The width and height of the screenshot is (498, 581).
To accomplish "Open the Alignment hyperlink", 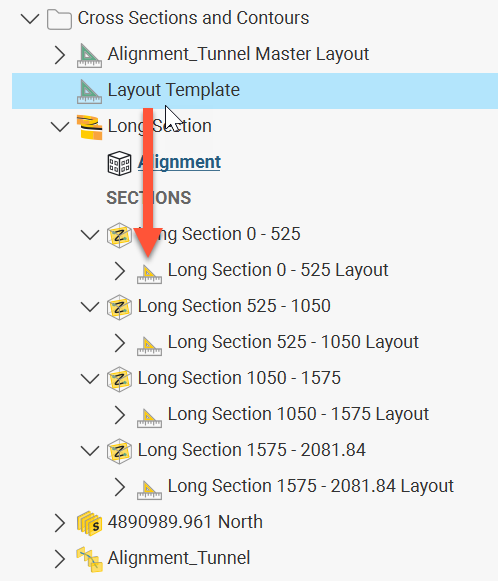I will pyautogui.click(x=179, y=162).
